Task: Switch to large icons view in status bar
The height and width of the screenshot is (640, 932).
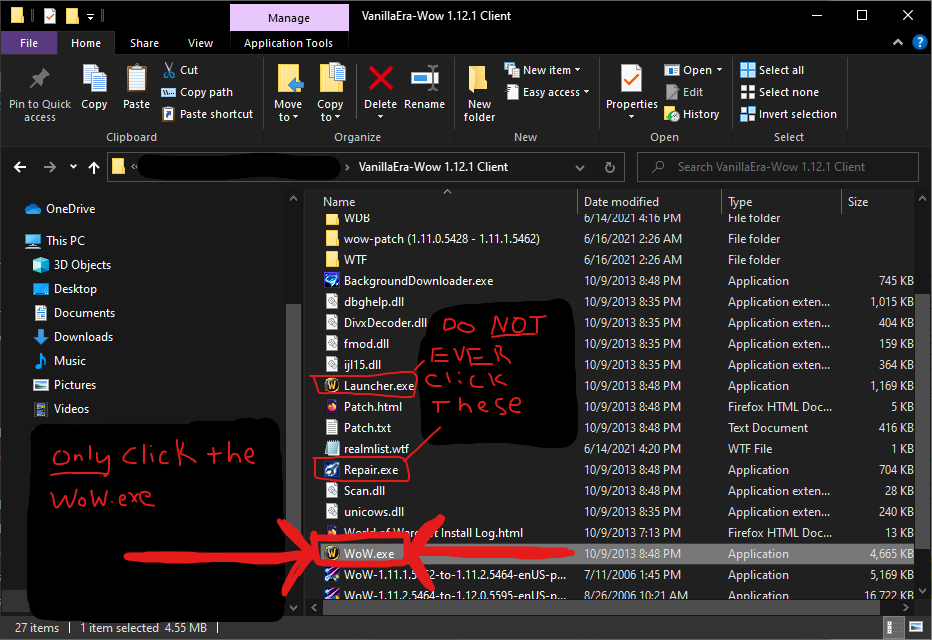Action: tap(915, 627)
